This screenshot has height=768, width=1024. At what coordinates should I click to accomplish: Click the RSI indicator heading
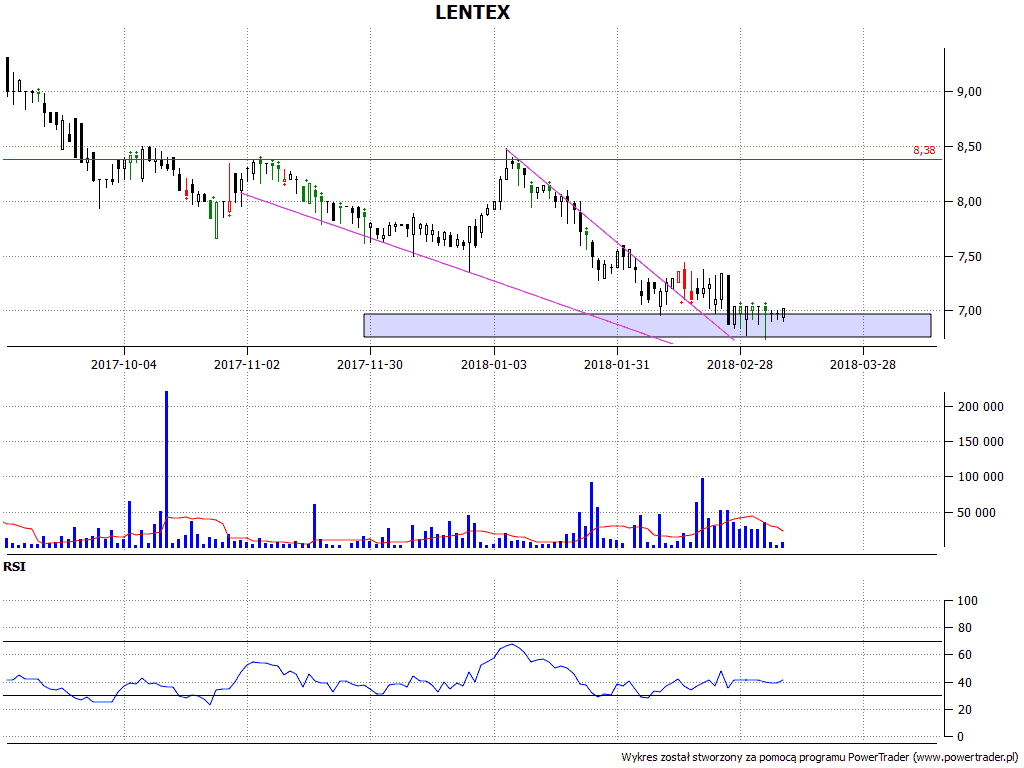click(14, 567)
